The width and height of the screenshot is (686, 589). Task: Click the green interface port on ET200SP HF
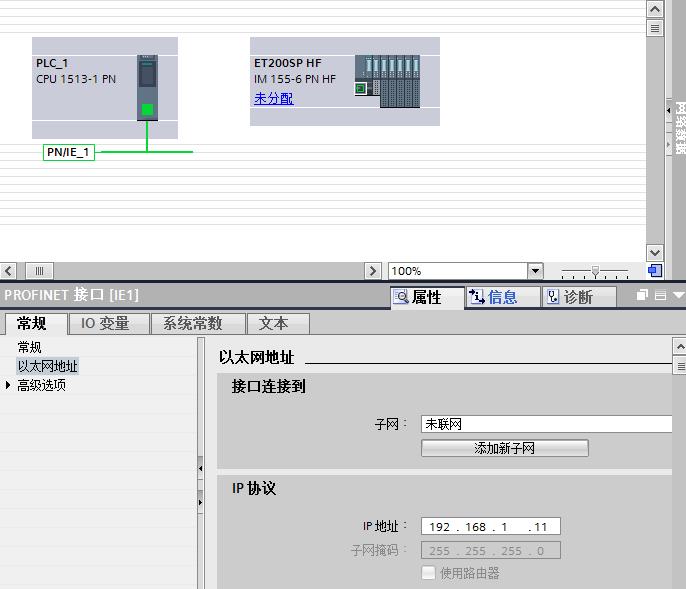coord(360,89)
